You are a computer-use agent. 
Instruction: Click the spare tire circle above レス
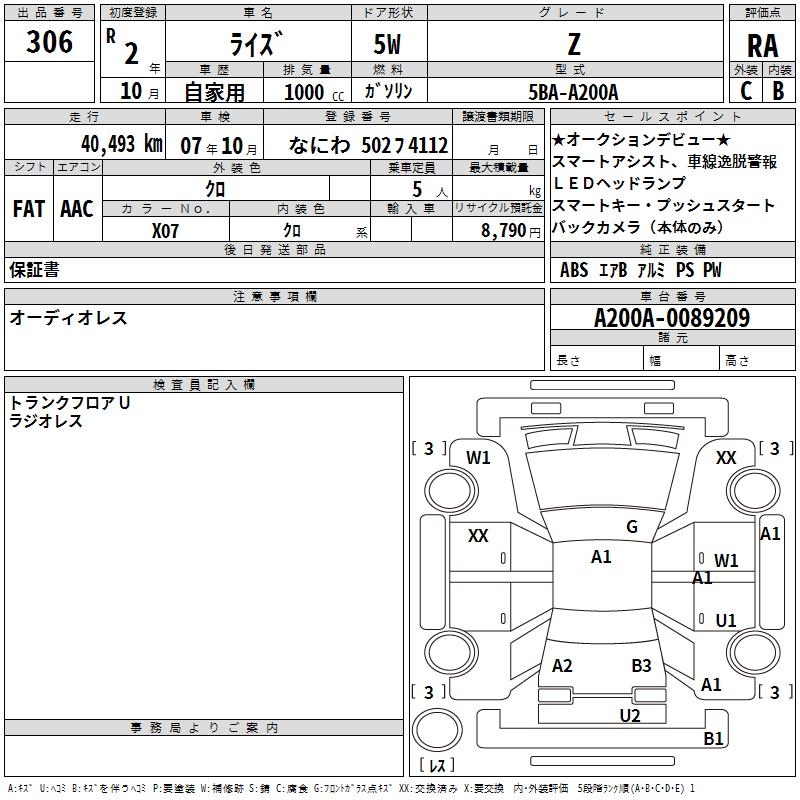coord(437,730)
